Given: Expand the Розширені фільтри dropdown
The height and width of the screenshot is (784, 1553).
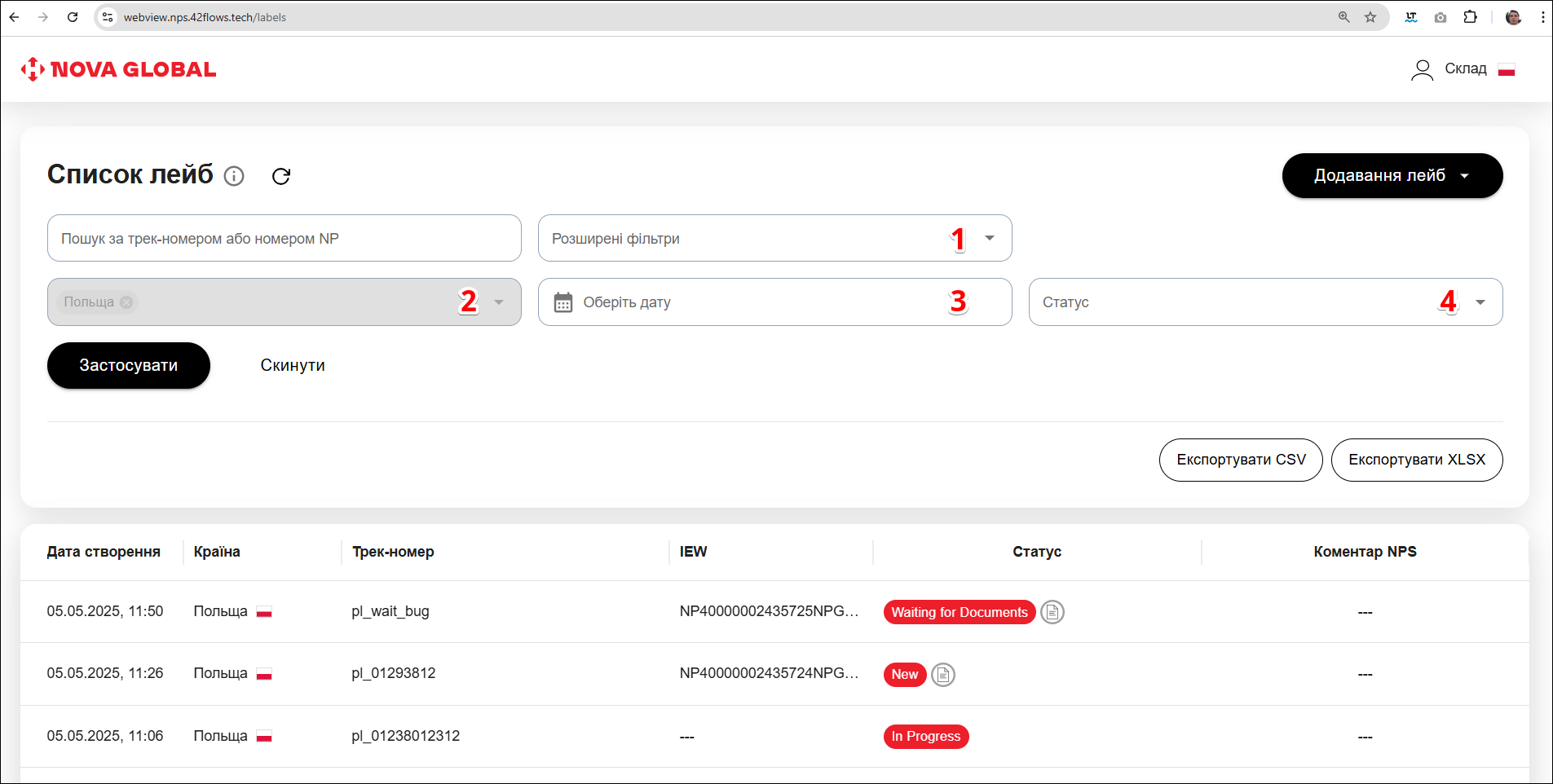Looking at the screenshot, I should pos(990,238).
